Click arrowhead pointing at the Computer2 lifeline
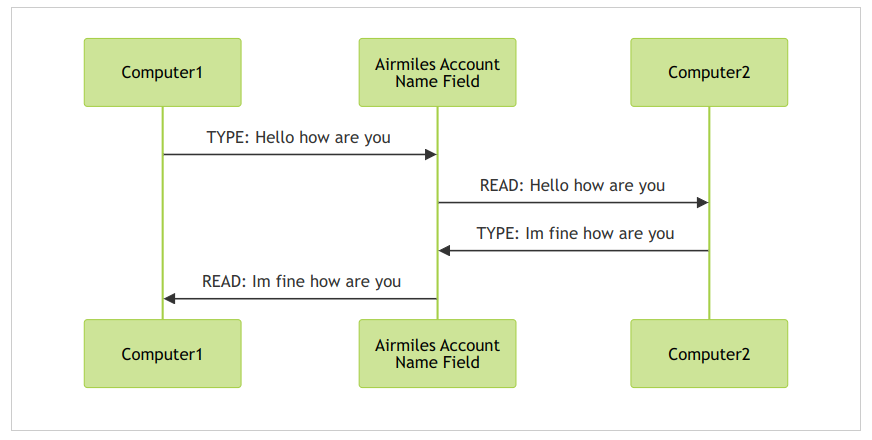Screen dimensions: 872x440 click(x=703, y=202)
